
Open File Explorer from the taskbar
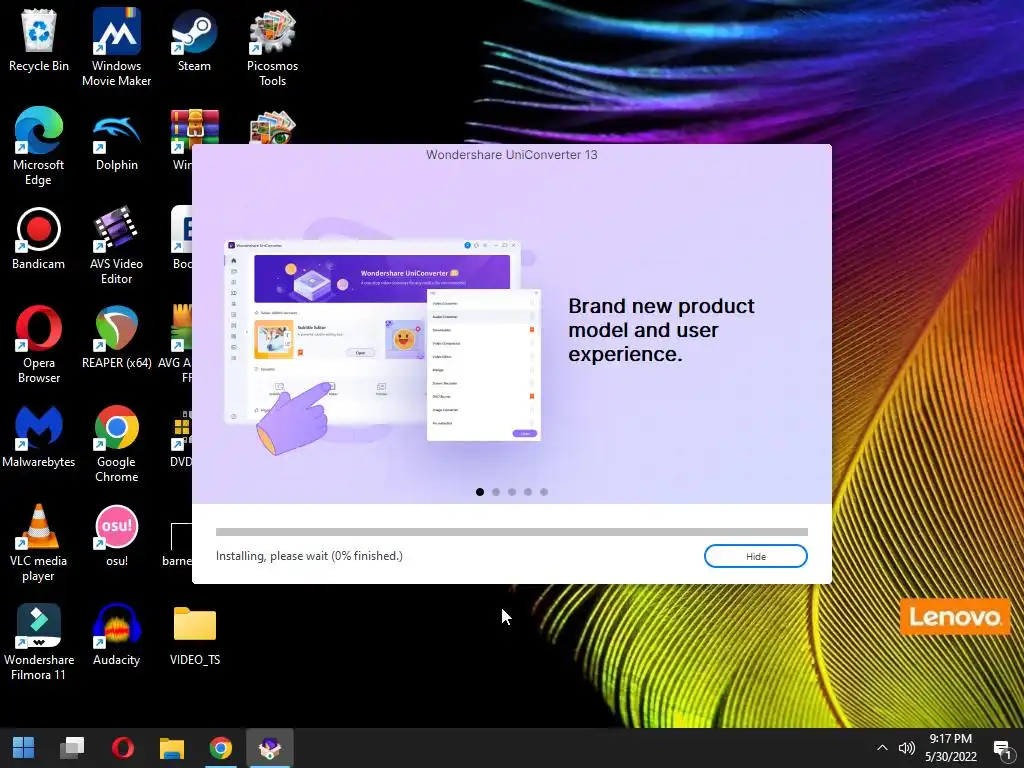(172, 748)
